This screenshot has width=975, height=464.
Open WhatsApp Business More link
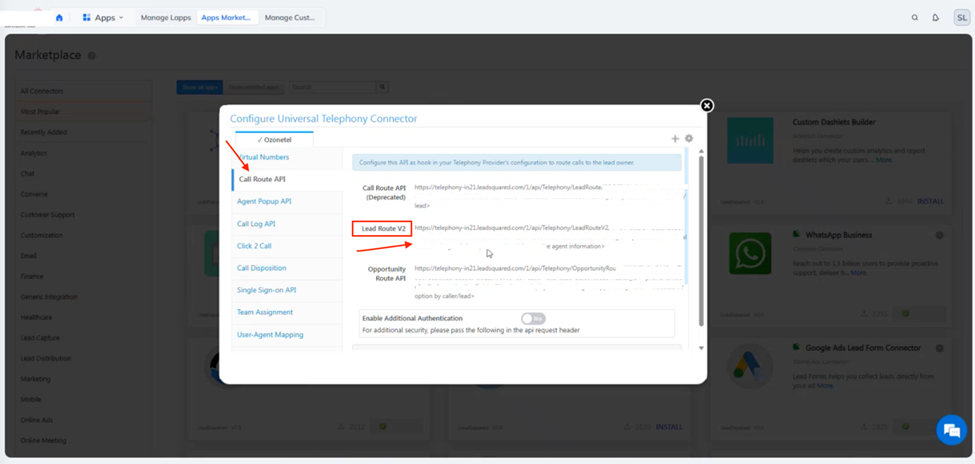(x=859, y=272)
